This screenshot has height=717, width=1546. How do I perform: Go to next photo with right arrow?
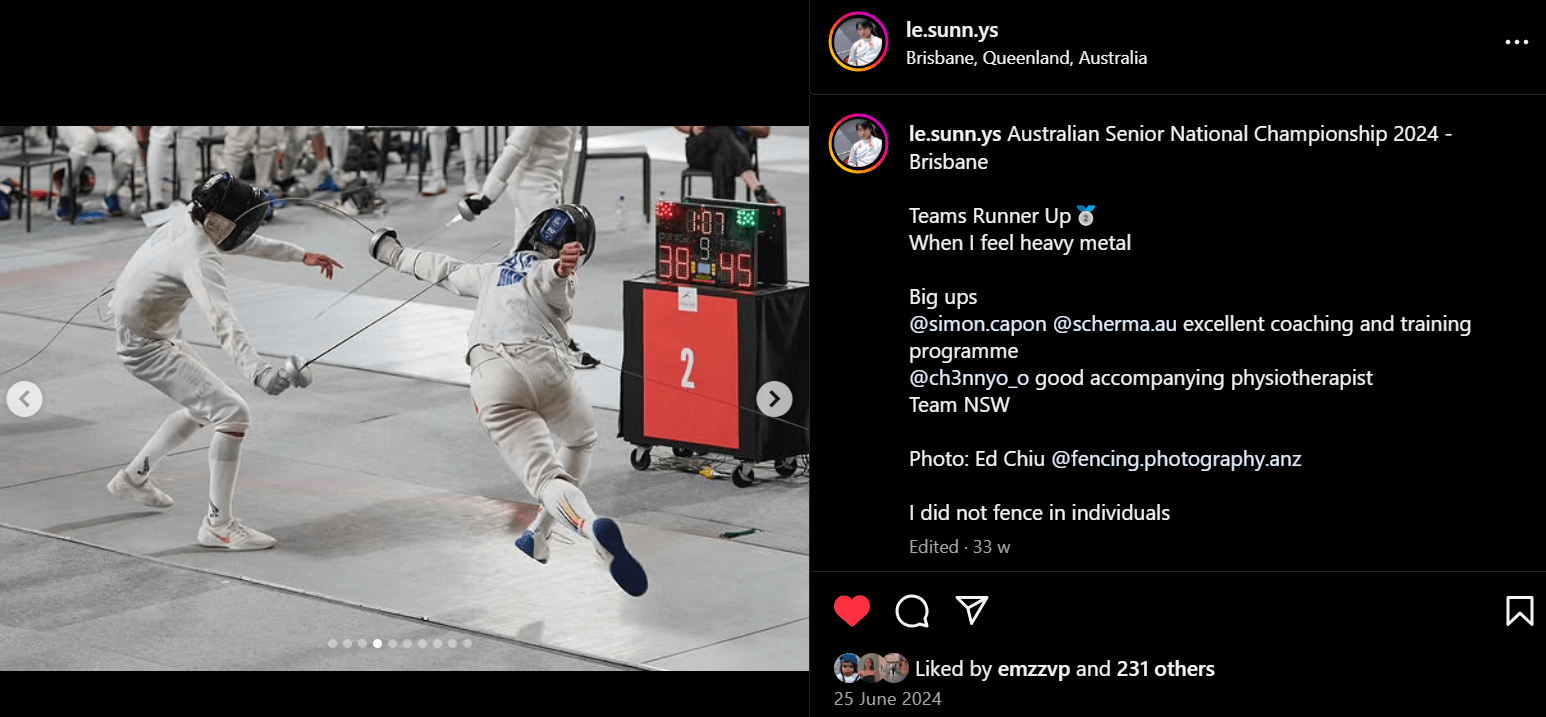point(774,399)
